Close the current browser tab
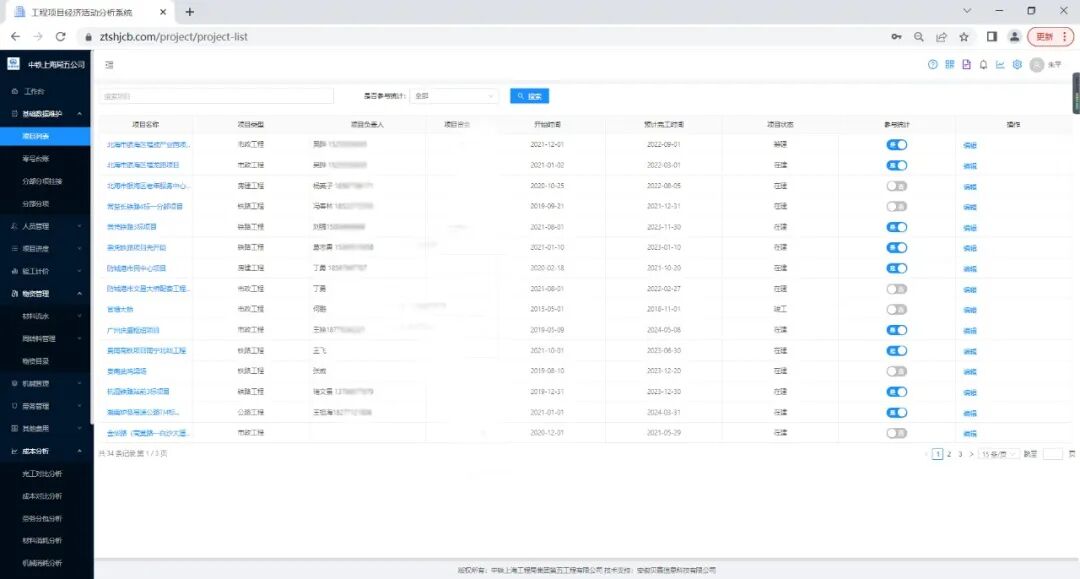The height and width of the screenshot is (579, 1080). pos(163,12)
